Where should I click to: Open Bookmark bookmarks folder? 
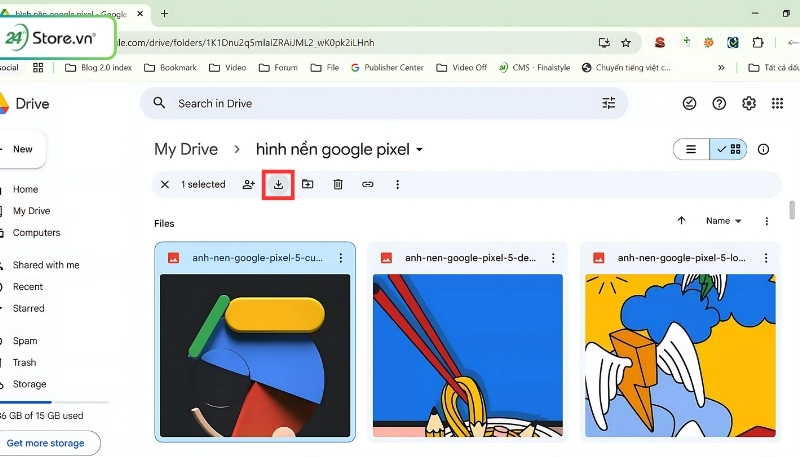(170, 67)
